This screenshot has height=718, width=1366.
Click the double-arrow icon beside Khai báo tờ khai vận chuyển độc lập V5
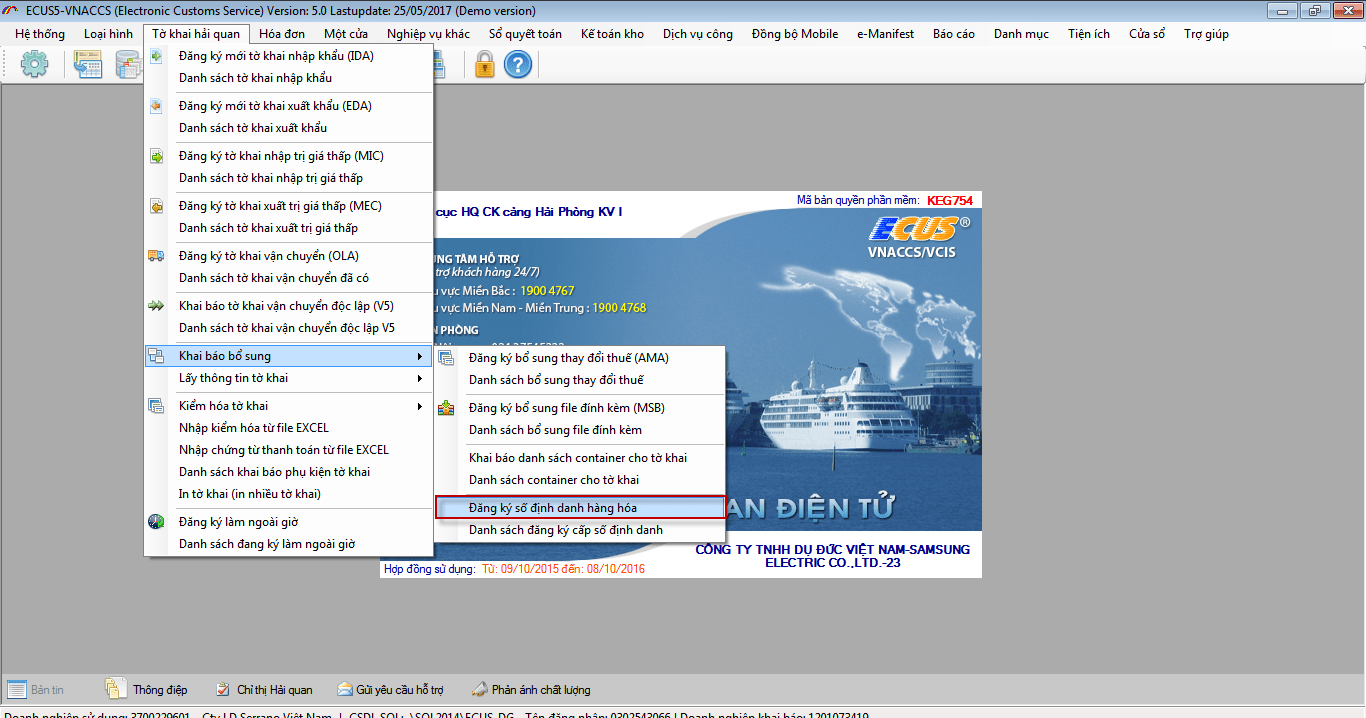tap(156, 306)
